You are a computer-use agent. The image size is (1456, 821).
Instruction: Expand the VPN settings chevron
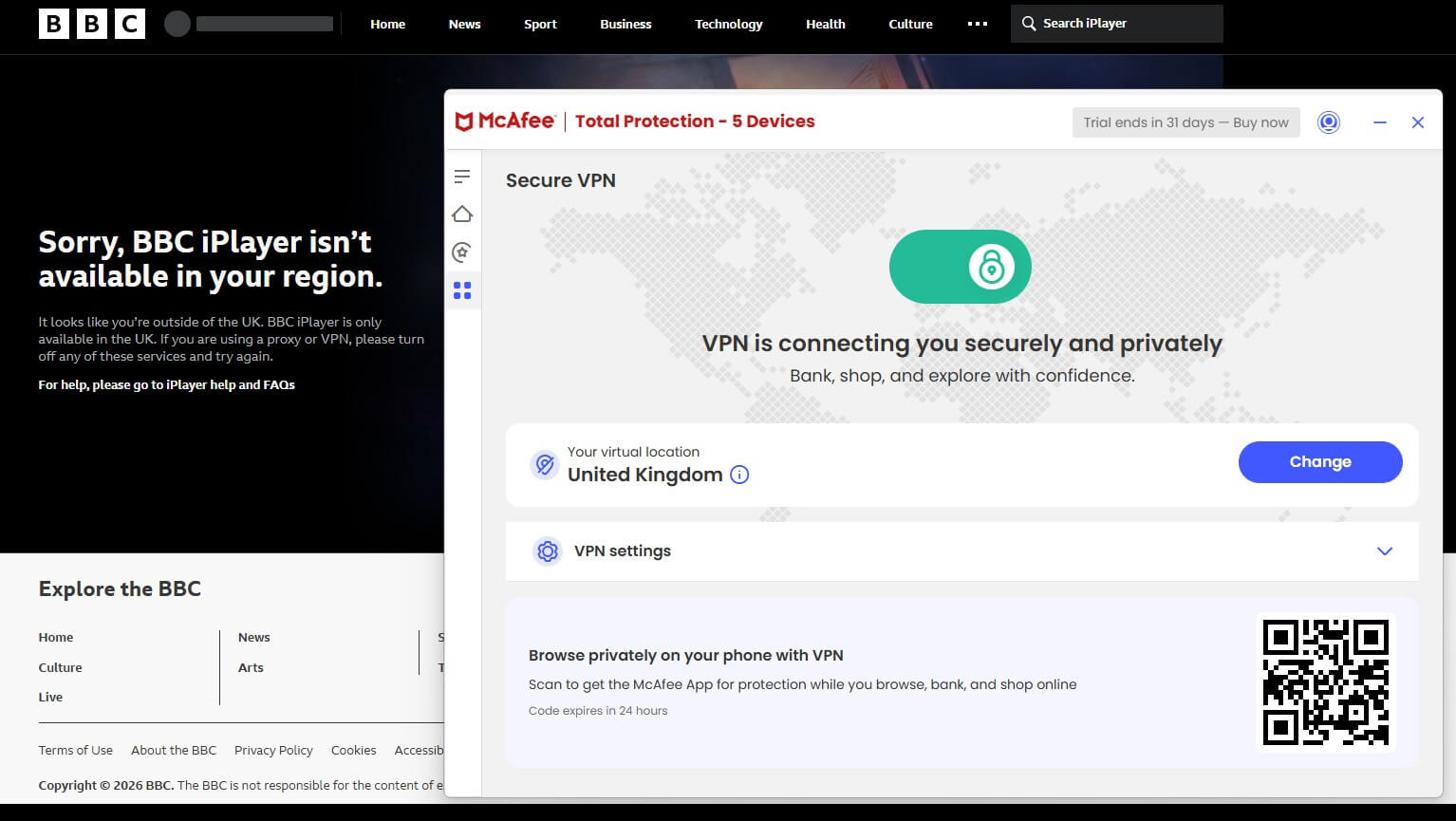pyautogui.click(x=1385, y=551)
